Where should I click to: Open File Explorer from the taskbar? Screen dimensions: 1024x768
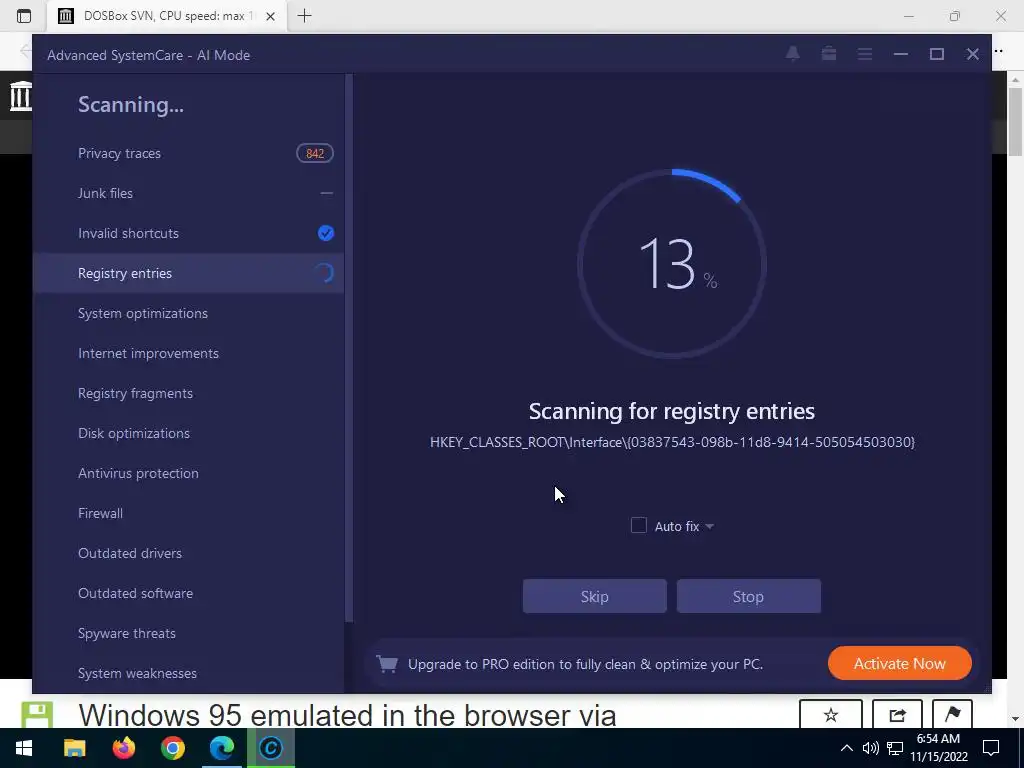(74, 748)
